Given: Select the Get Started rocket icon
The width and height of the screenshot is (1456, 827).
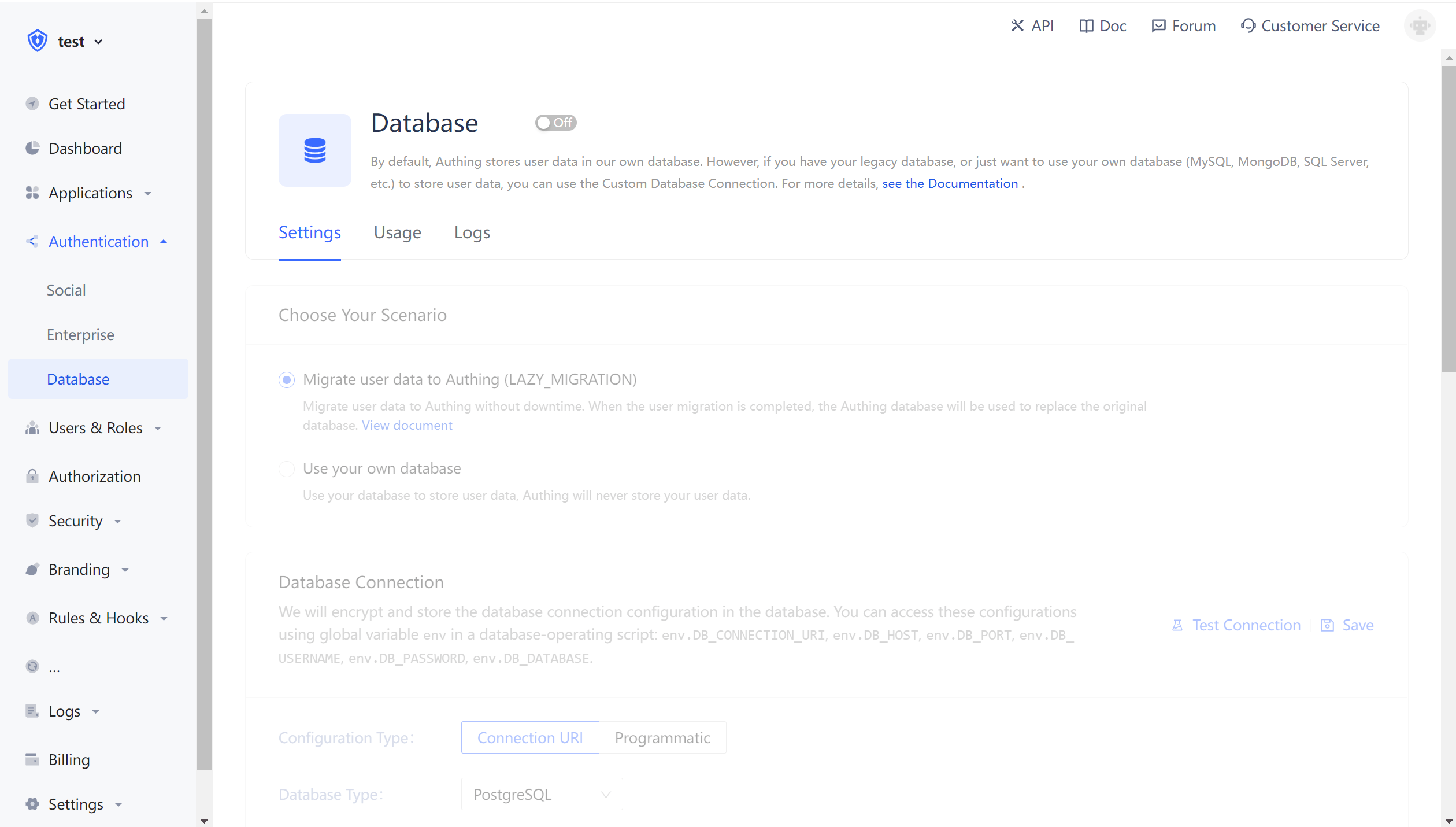Looking at the screenshot, I should pos(32,104).
